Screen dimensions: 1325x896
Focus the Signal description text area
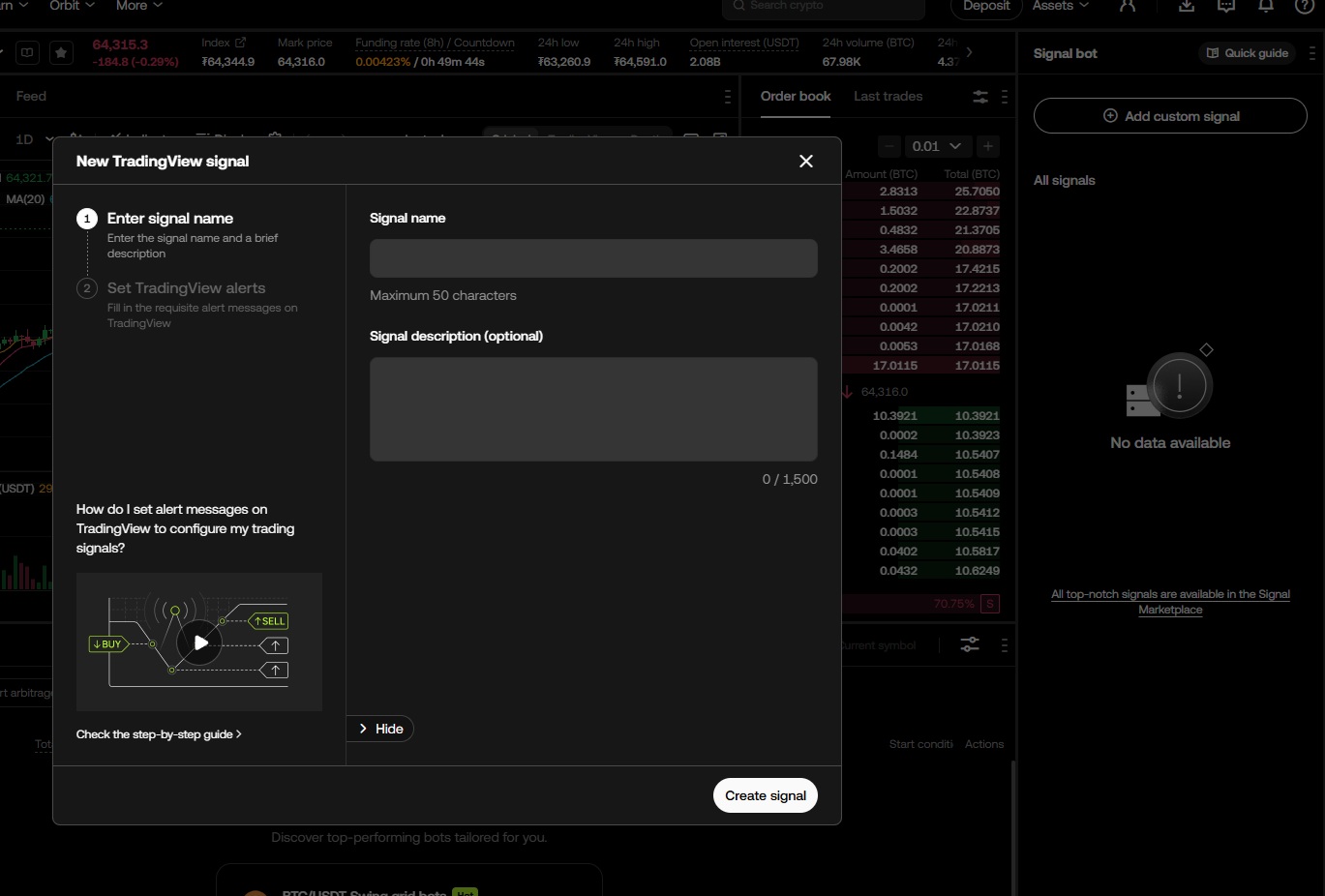point(593,409)
